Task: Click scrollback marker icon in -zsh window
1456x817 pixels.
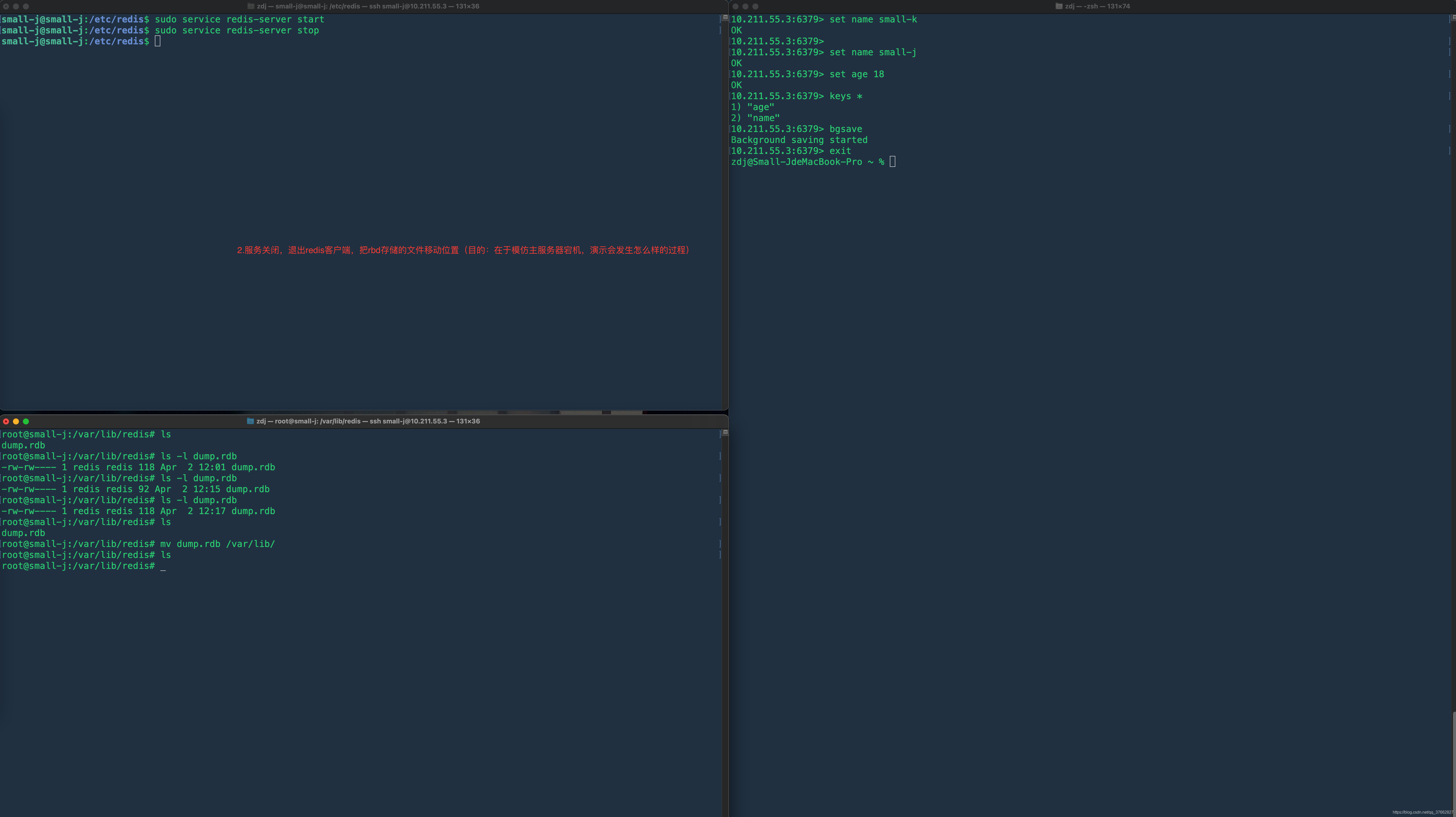Action: click(x=1453, y=17)
